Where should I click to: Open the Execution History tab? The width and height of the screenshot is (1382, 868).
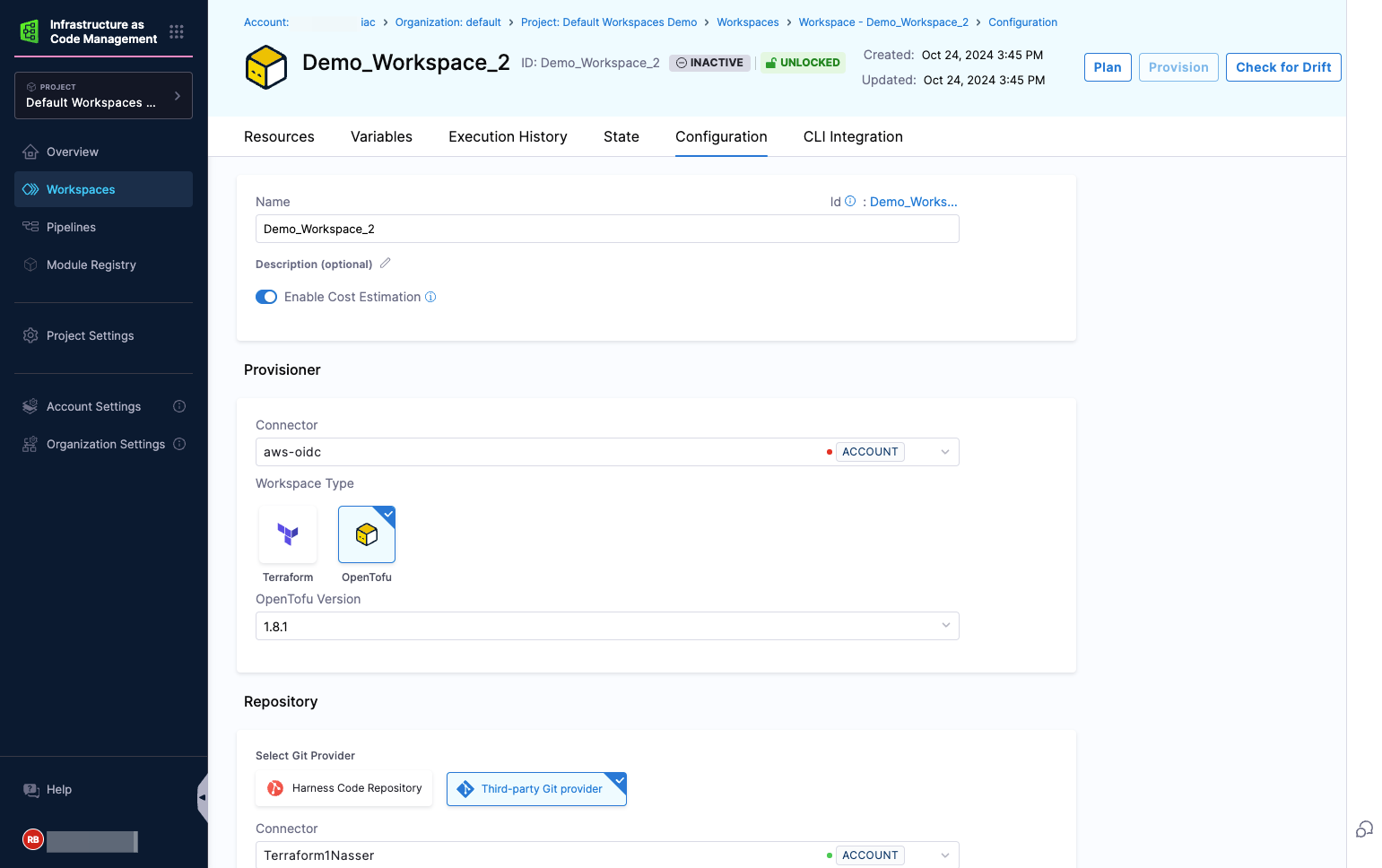pyautogui.click(x=508, y=136)
